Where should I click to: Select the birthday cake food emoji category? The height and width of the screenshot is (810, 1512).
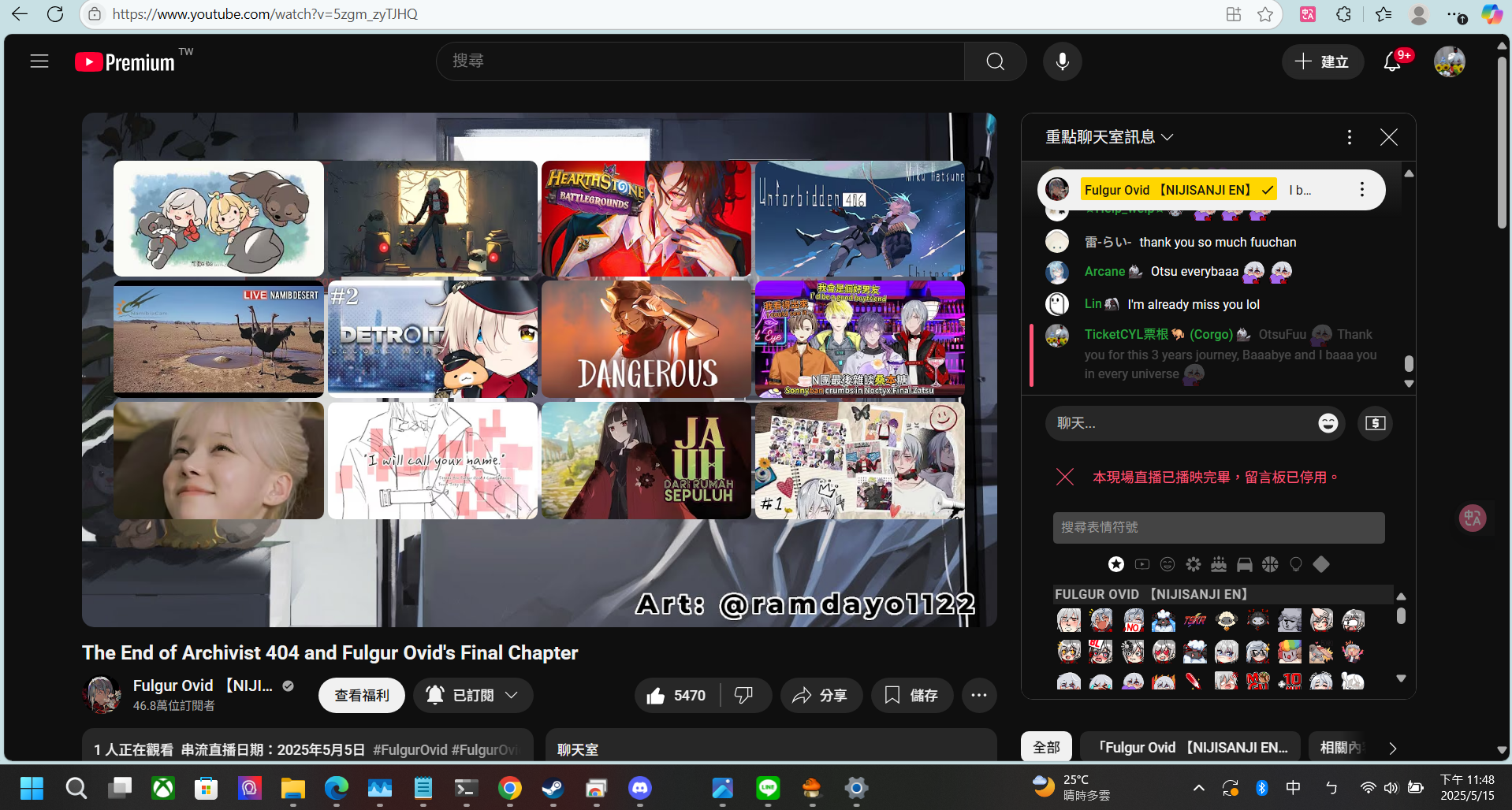[x=1219, y=564]
